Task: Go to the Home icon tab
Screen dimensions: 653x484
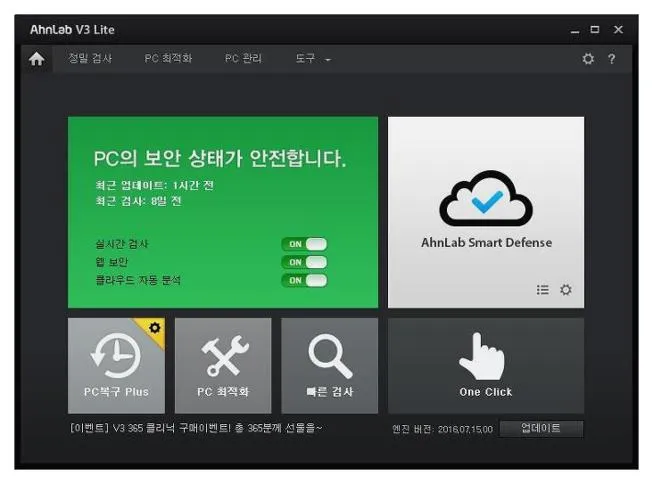Action: (x=37, y=59)
